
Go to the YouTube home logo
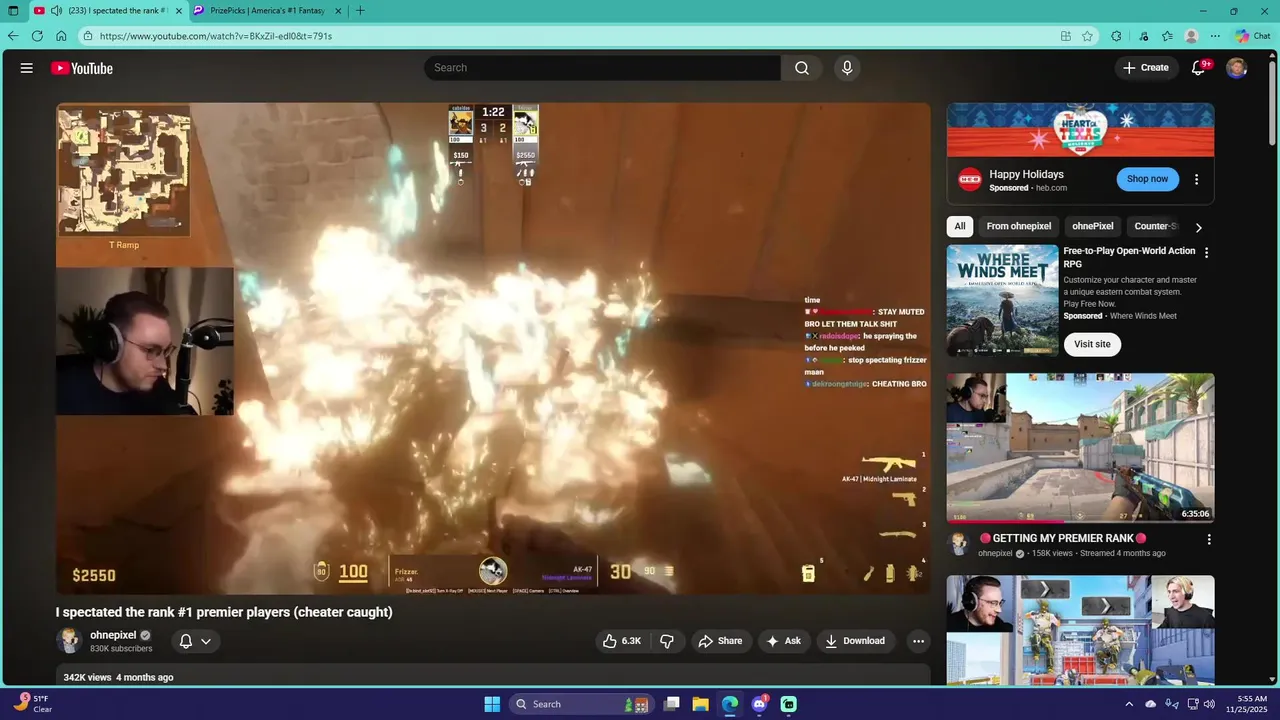pos(82,68)
